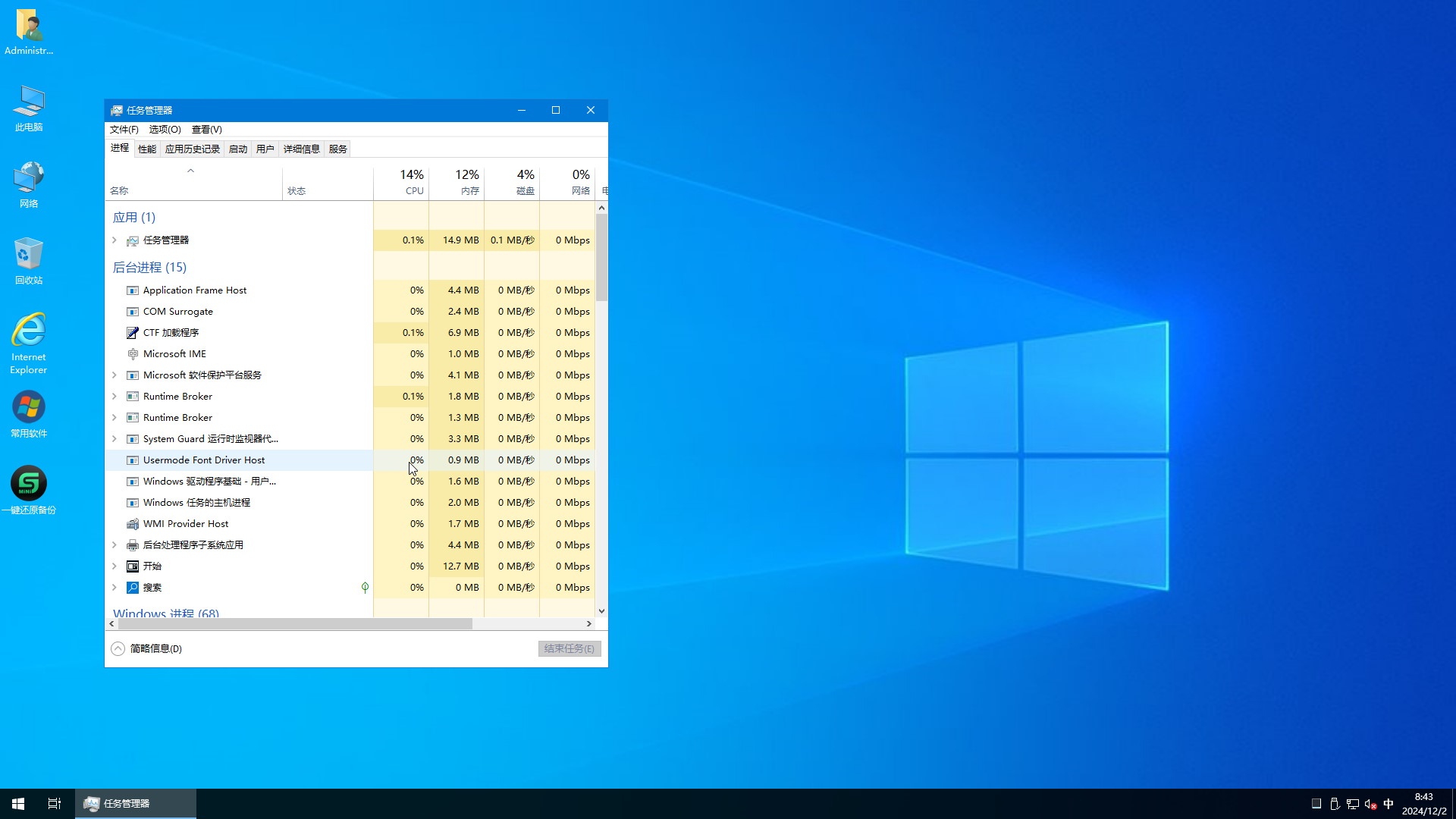This screenshot has width=1456, height=819.
Task: Expand System Guard 运行时监视器 row
Action: 115,439
